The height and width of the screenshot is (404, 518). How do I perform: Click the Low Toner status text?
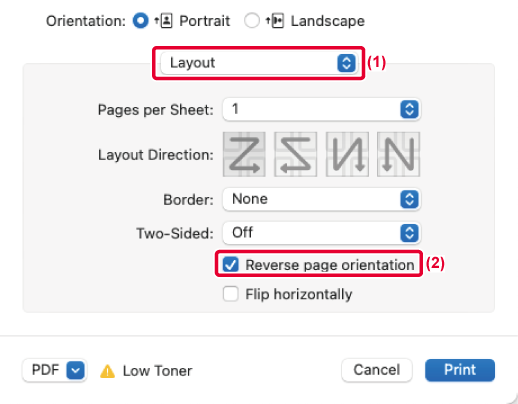[157, 371]
